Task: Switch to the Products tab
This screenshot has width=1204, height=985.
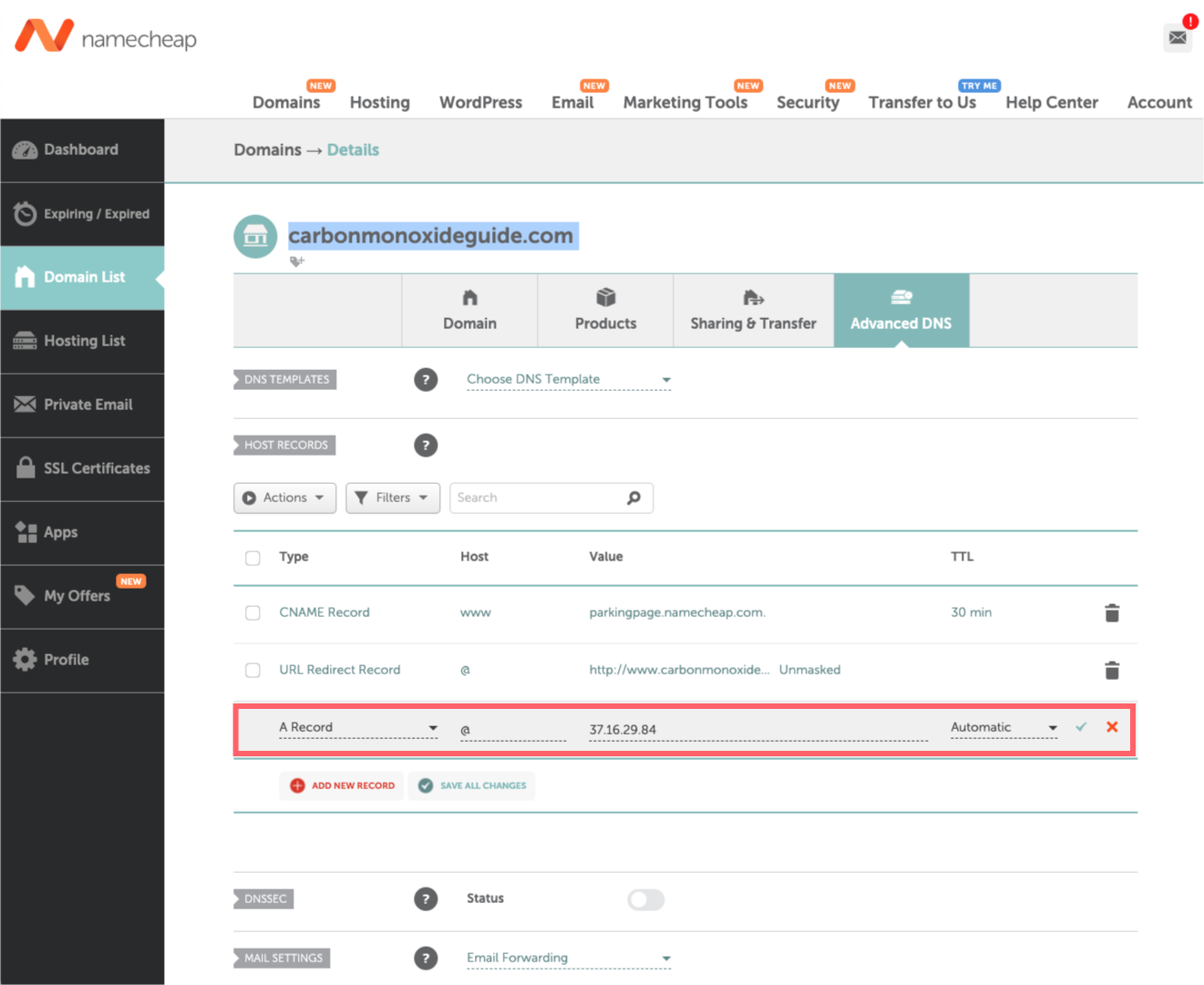Action: point(605,311)
